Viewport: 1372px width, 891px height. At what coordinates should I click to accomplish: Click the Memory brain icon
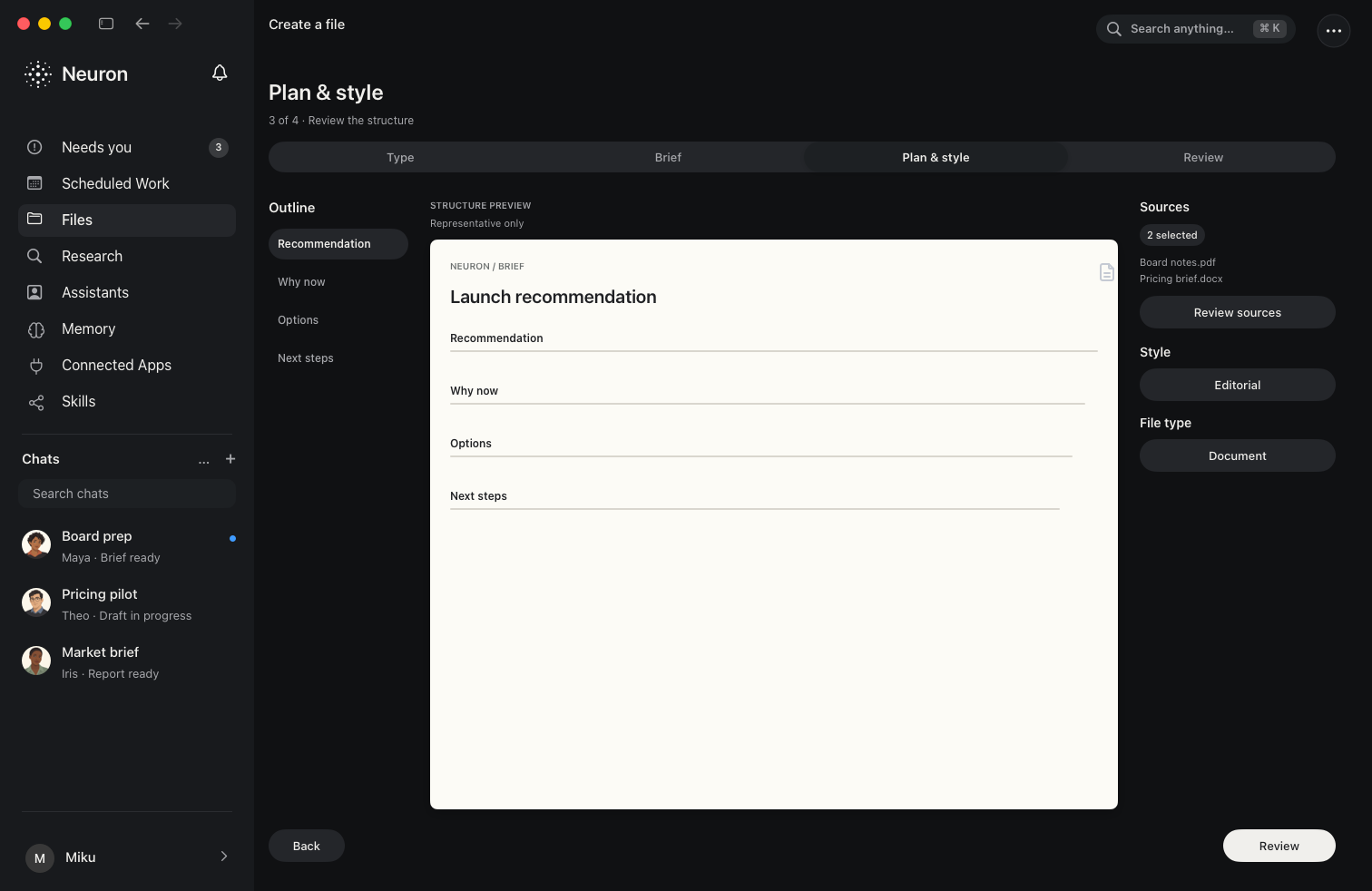point(36,329)
